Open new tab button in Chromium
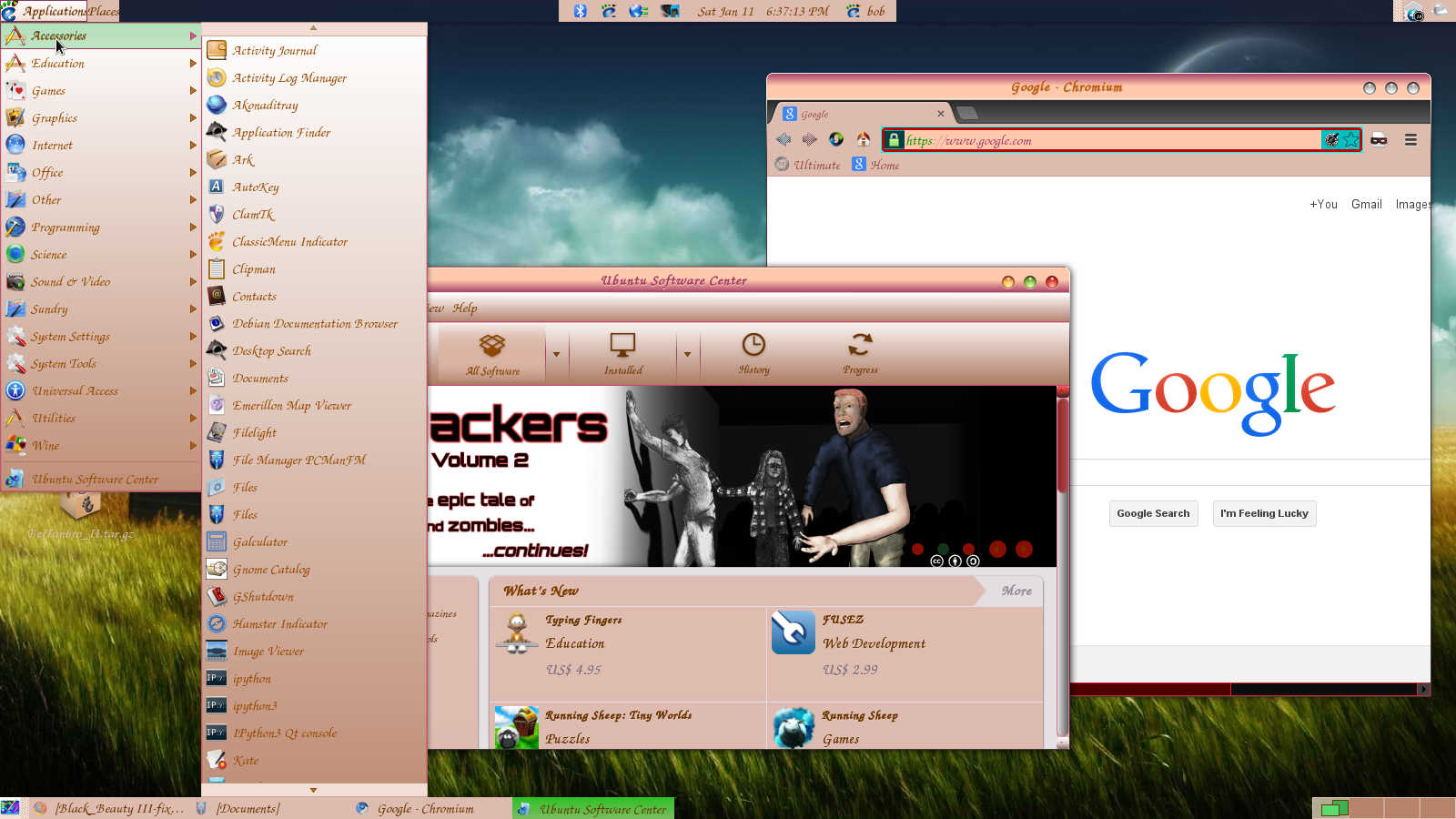 coord(967,114)
